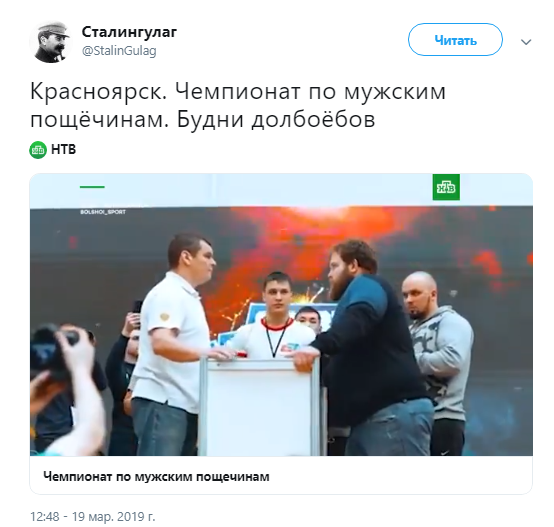The image size is (554, 527).
Task: Click the white podium between the competitors
Action: point(260,406)
